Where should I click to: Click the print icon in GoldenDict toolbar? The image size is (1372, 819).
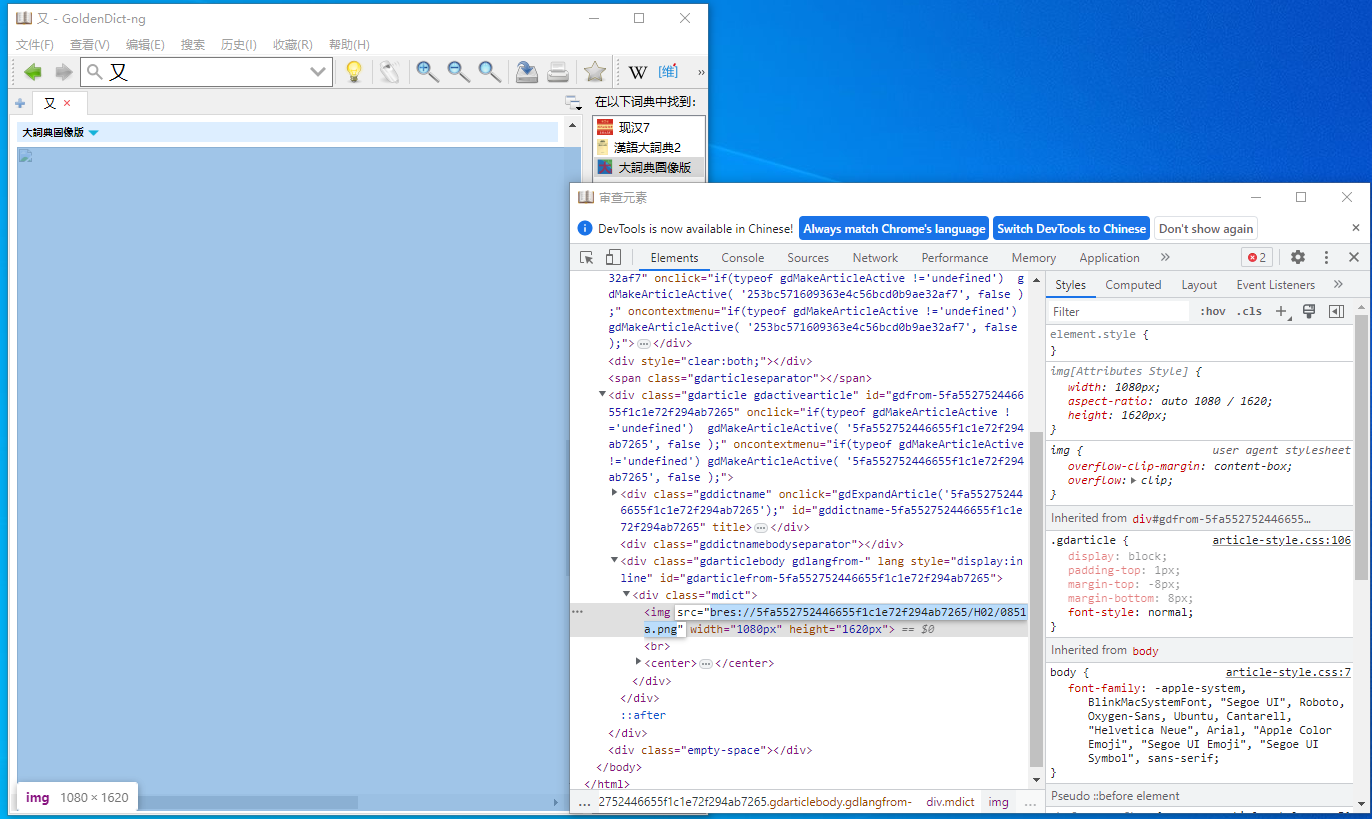pyautogui.click(x=558, y=71)
